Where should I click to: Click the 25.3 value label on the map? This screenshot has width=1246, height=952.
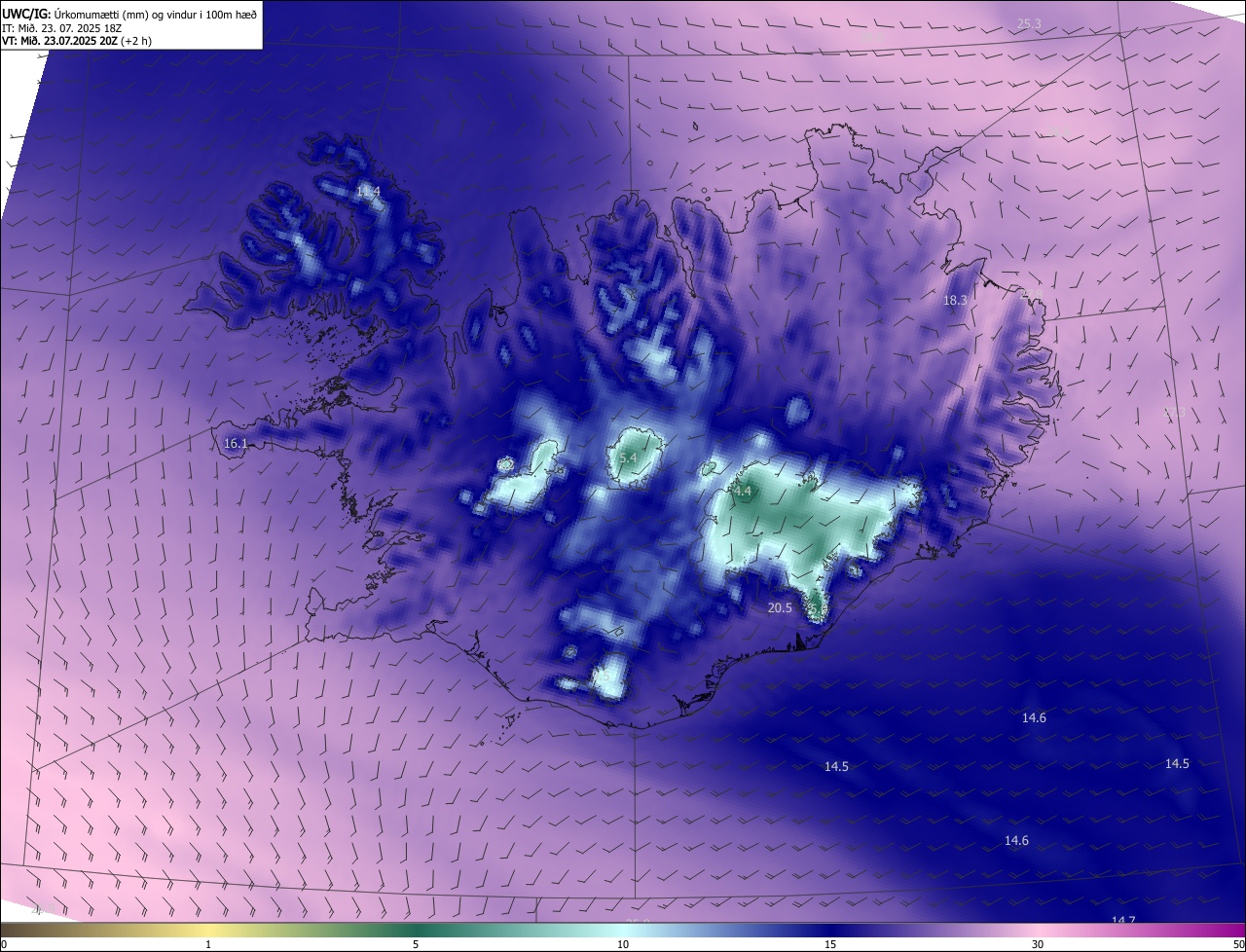coord(1029,23)
